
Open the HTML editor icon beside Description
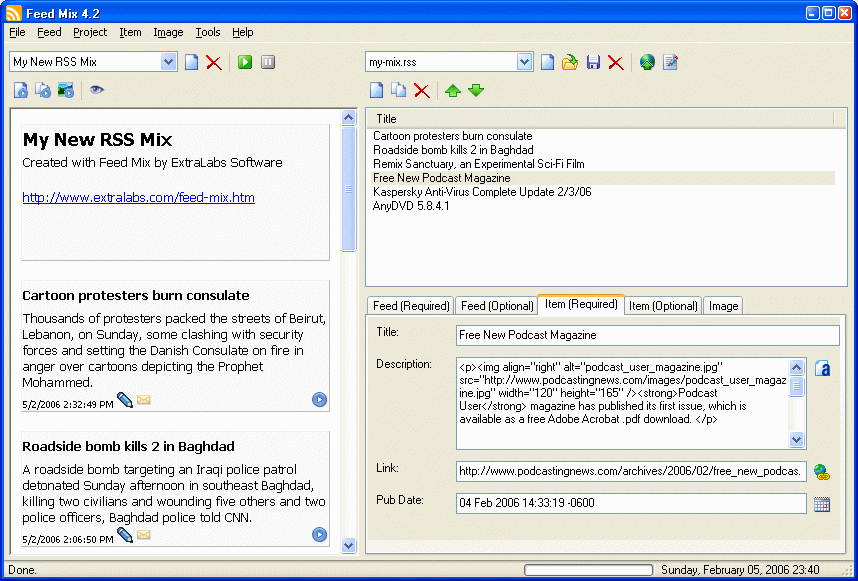(822, 368)
